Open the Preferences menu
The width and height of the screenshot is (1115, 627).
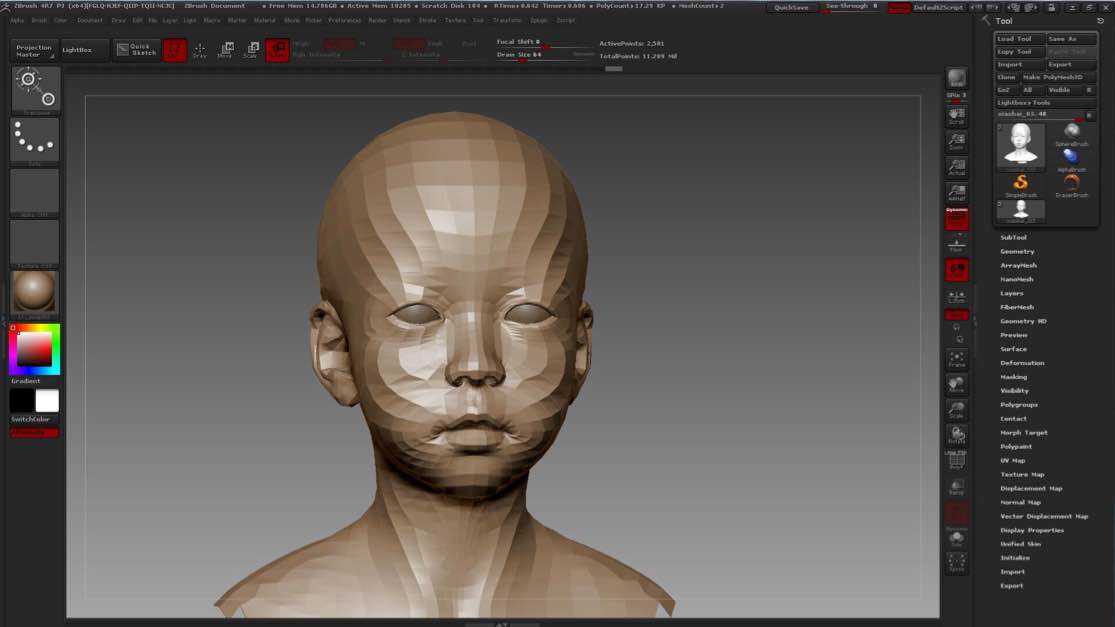point(345,21)
